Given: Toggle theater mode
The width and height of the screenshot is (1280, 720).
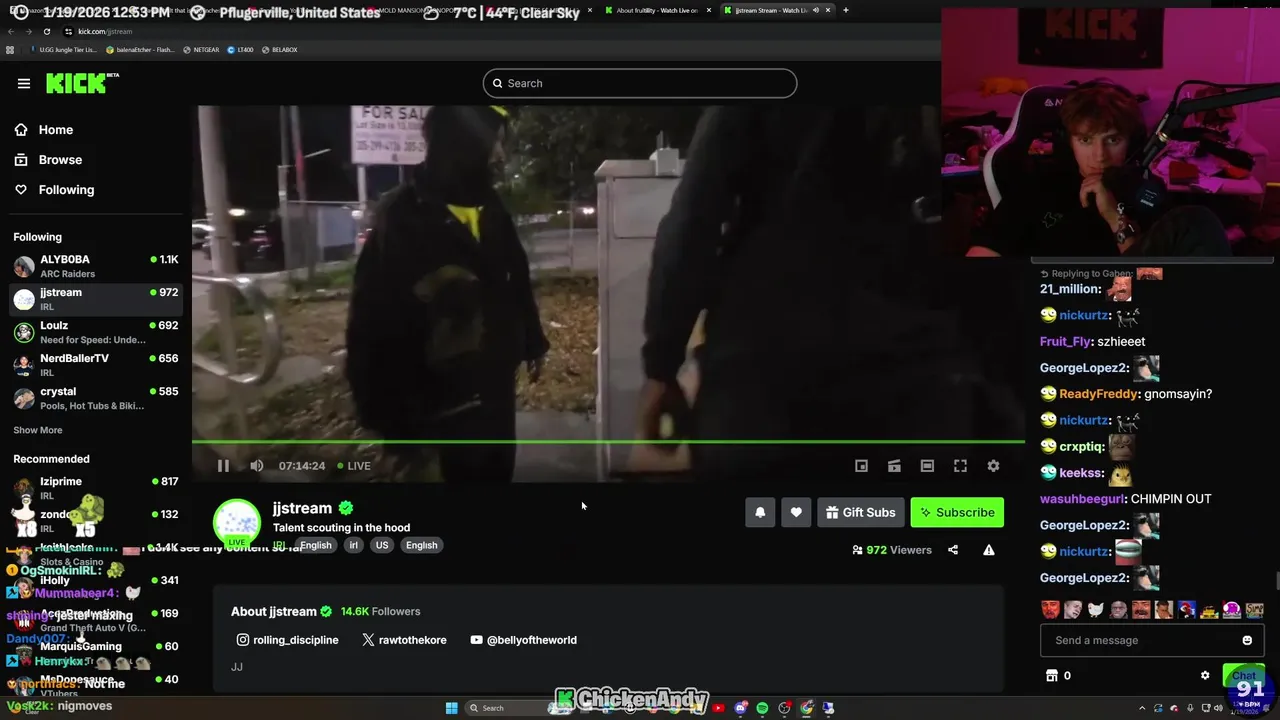Looking at the screenshot, I should [927, 466].
